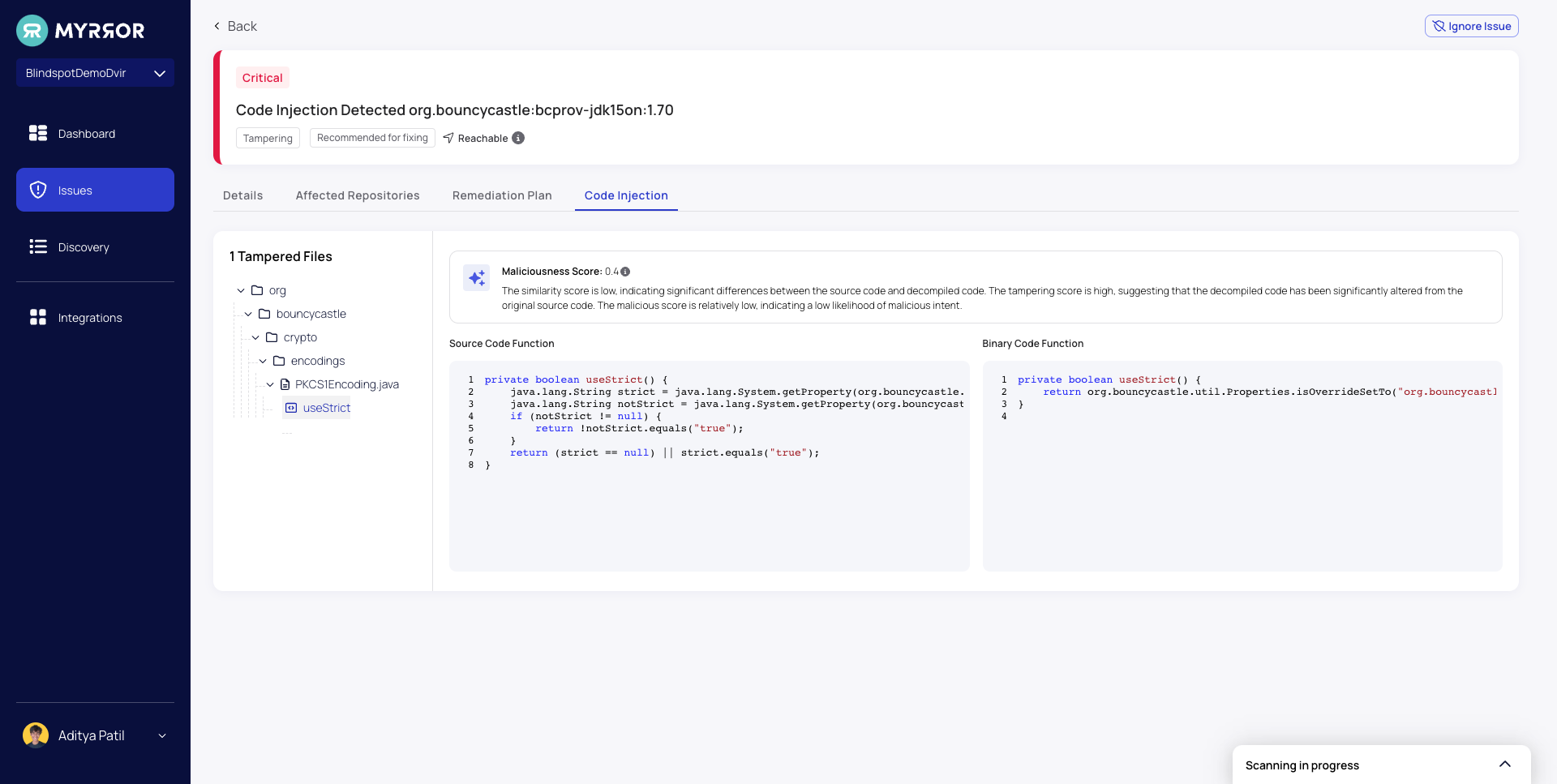This screenshot has width=1557, height=784.
Task: Open the Dashboard menu item
Action: coord(95,133)
